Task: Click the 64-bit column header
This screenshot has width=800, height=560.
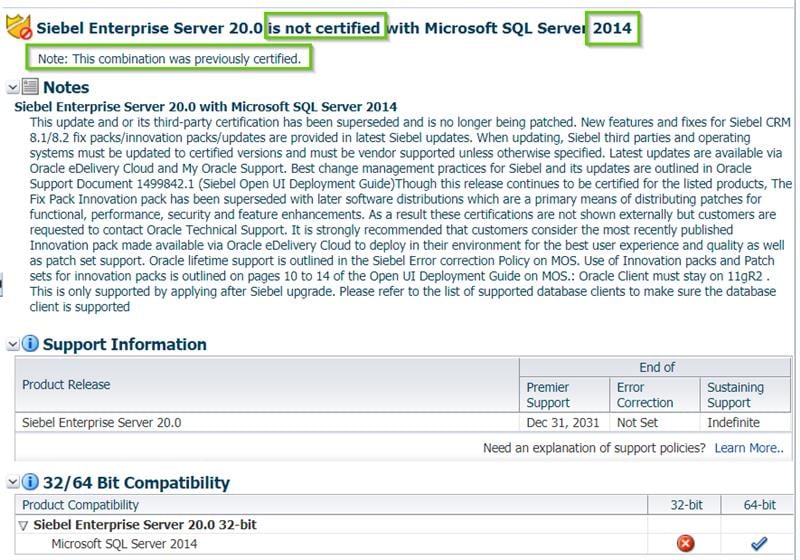Action: click(x=757, y=505)
